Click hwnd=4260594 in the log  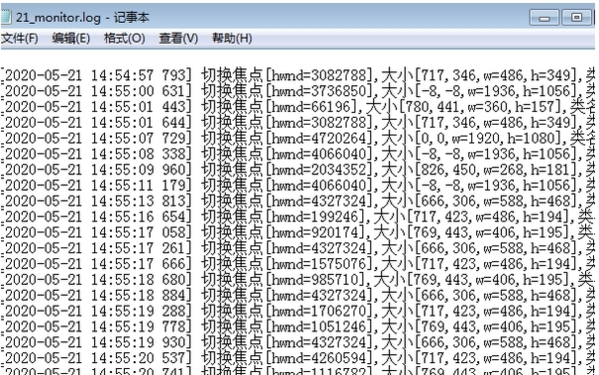[x=320, y=358]
